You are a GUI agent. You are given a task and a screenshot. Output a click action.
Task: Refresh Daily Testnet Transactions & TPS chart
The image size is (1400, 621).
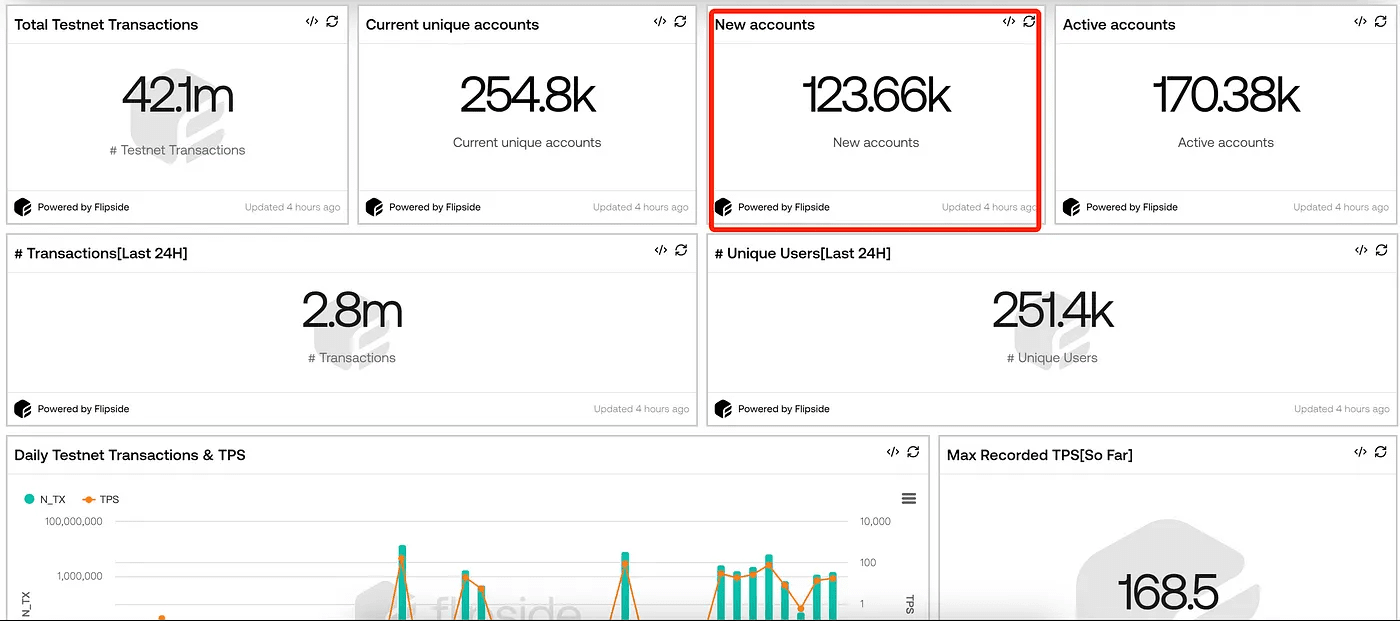(x=913, y=452)
